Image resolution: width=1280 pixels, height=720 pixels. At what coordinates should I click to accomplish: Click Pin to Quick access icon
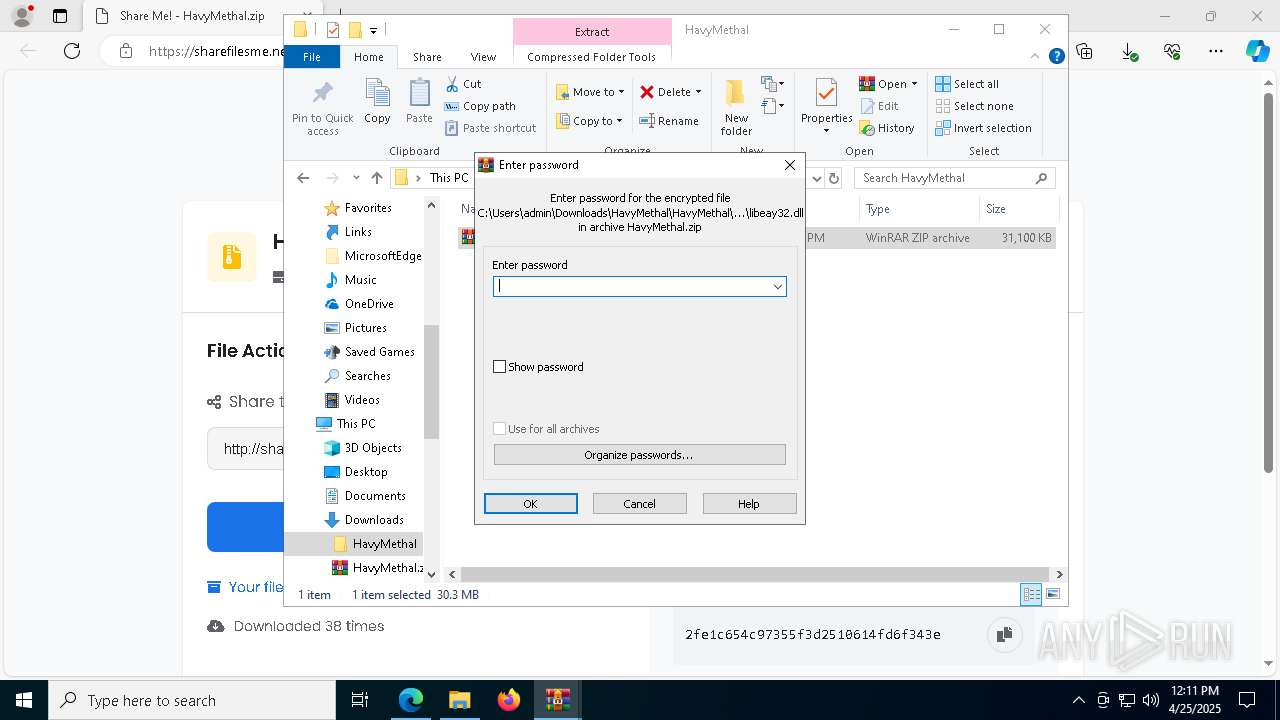[x=322, y=93]
